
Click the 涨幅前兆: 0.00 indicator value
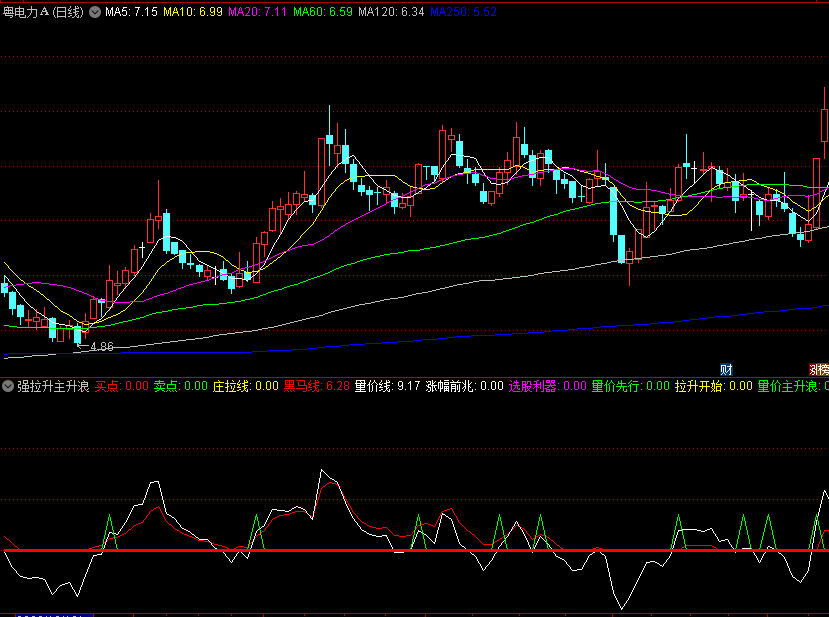(464, 386)
